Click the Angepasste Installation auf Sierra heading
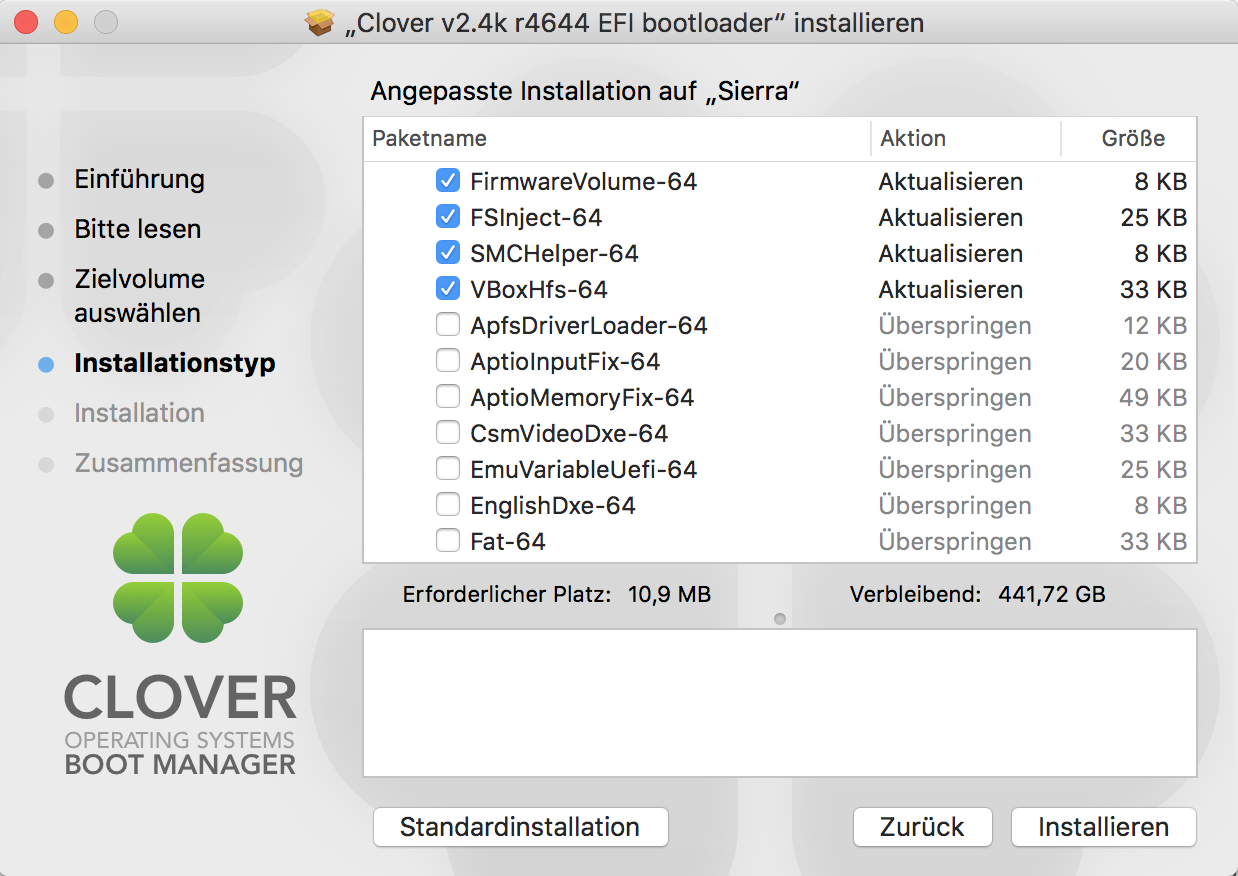This screenshot has height=876, width=1238. point(586,91)
